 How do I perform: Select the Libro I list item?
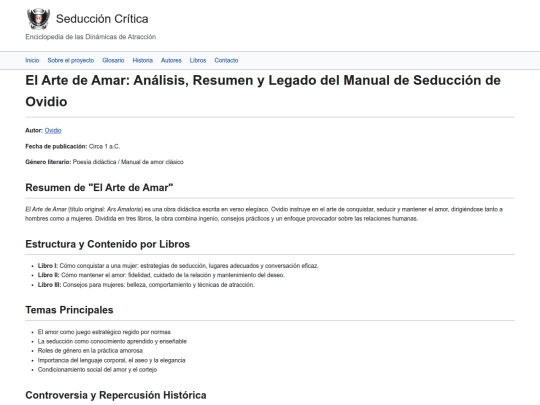pyautogui.click(x=178, y=266)
